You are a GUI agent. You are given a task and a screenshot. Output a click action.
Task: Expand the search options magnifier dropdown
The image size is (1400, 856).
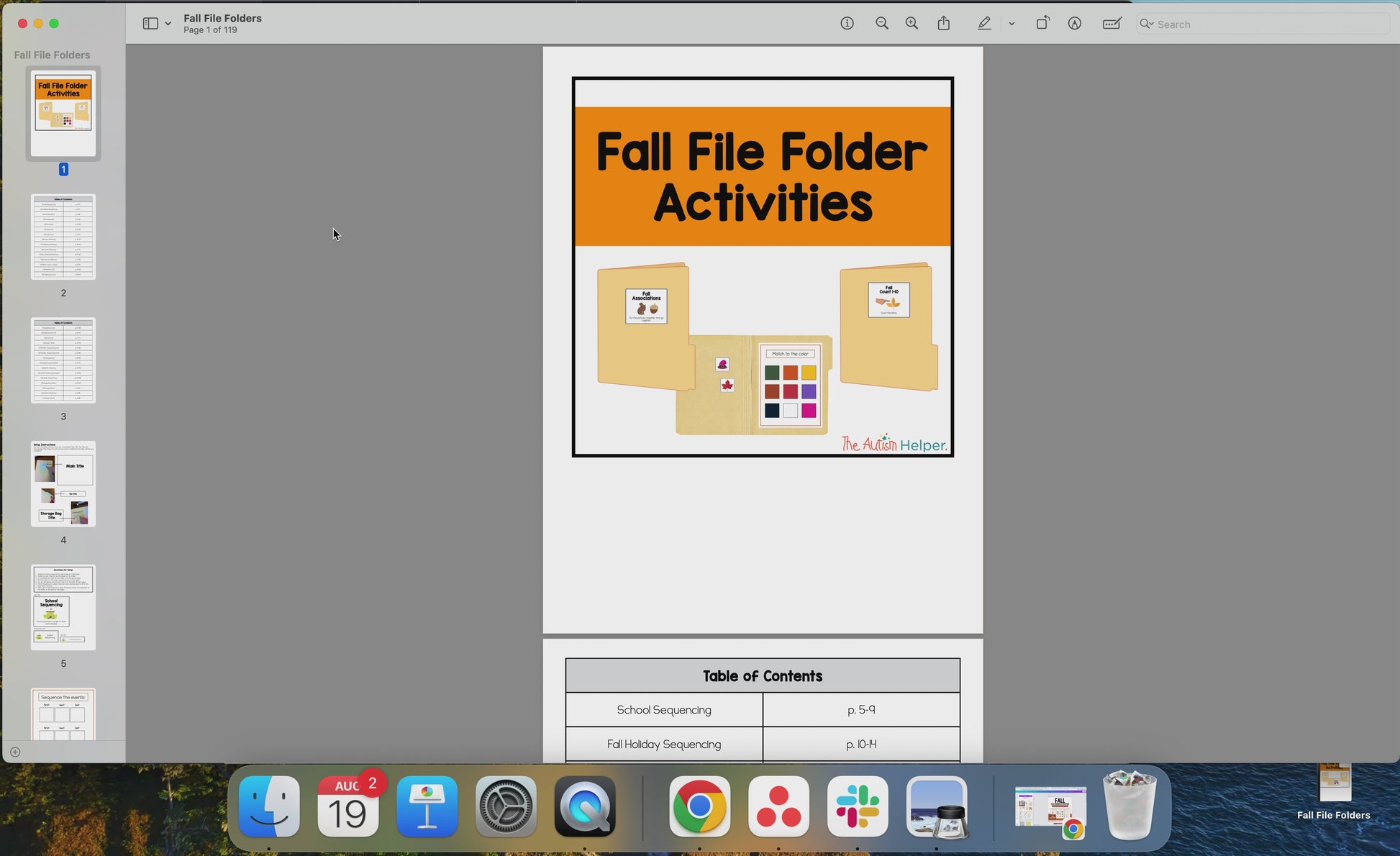click(x=1147, y=24)
